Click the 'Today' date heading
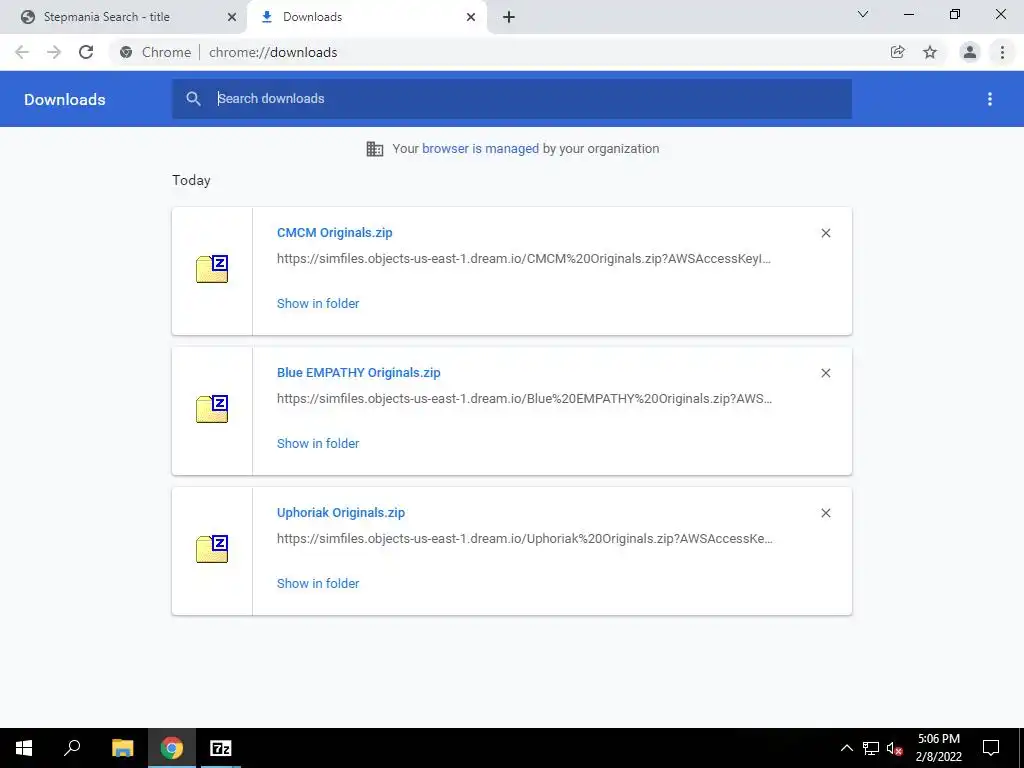1024x768 pixels. pyautogui.click(x=191, y=180)
